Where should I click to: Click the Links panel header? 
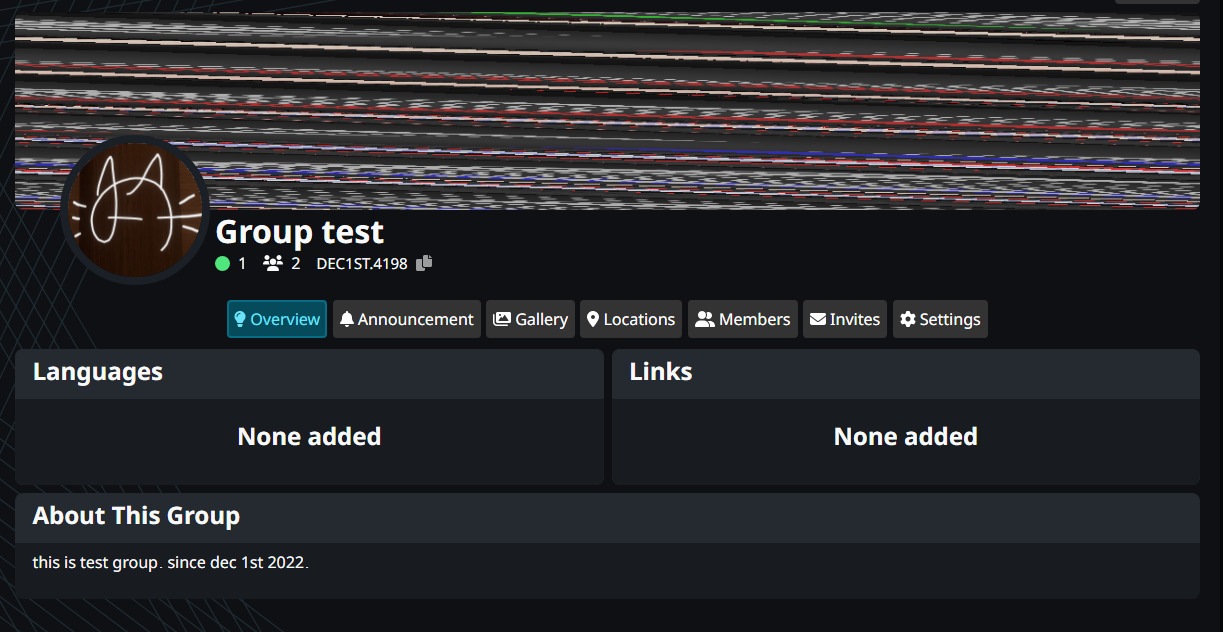tap(661, 373)
